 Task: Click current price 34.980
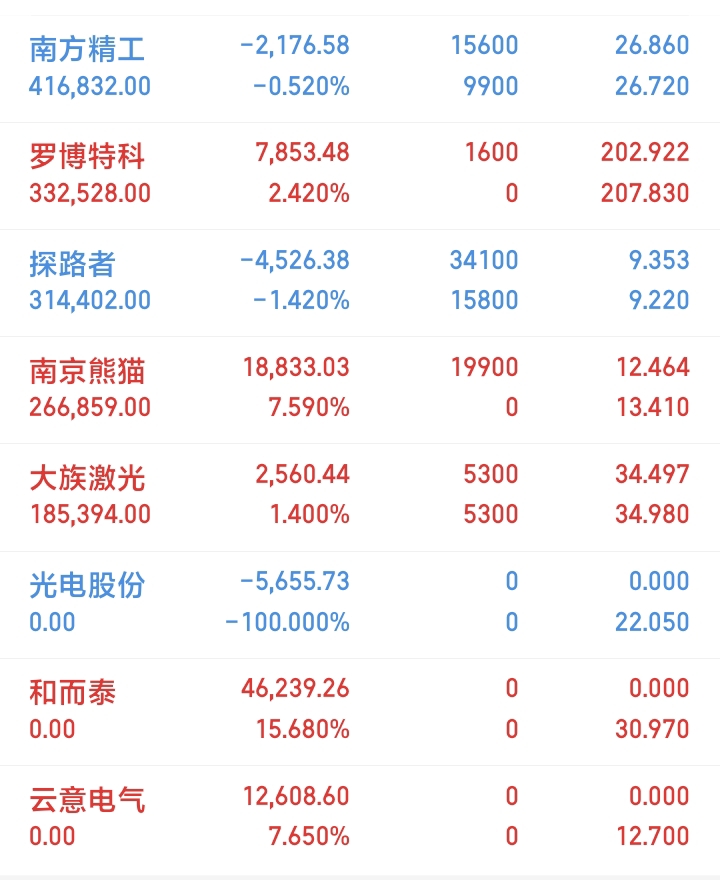click(x=652, y=514)
